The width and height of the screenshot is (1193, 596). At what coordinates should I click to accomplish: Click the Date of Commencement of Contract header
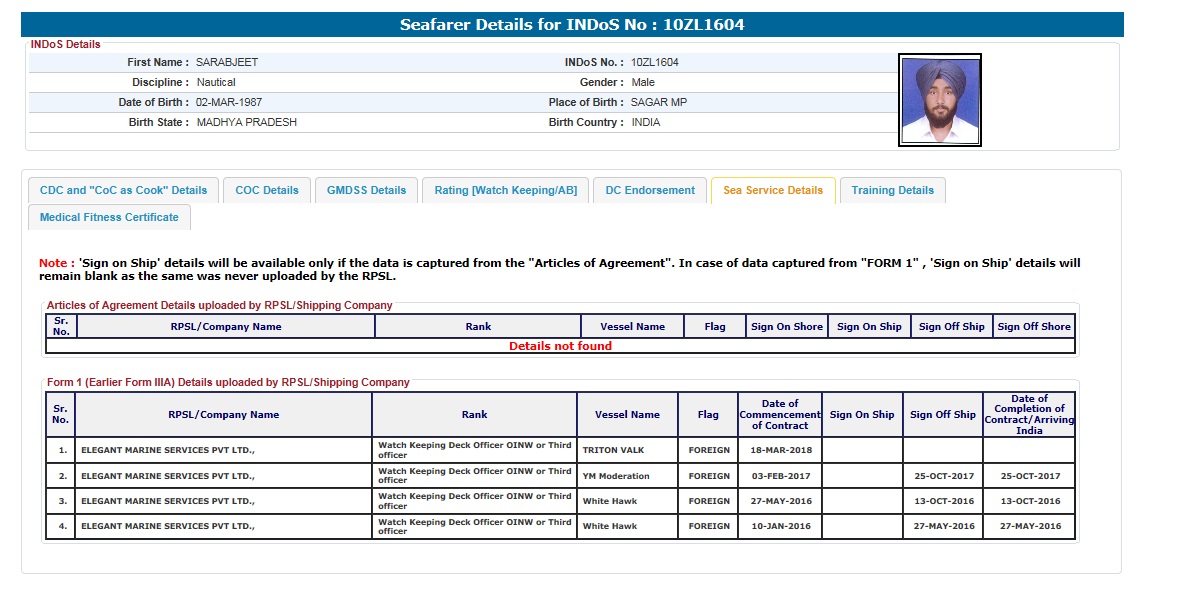pyautogui.click(x=780, y=414)
